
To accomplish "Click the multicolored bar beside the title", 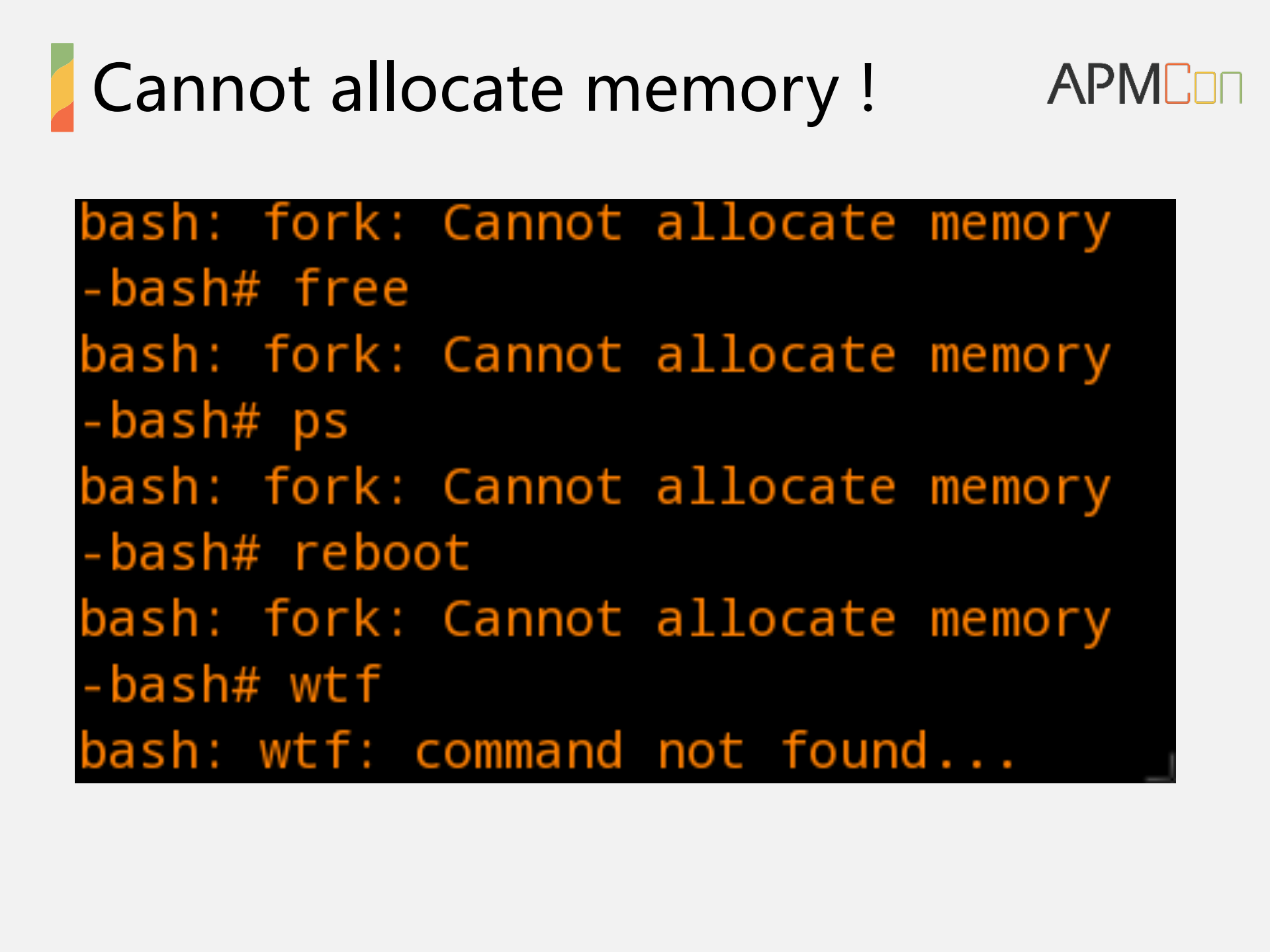I will click(x=62, y=87).
